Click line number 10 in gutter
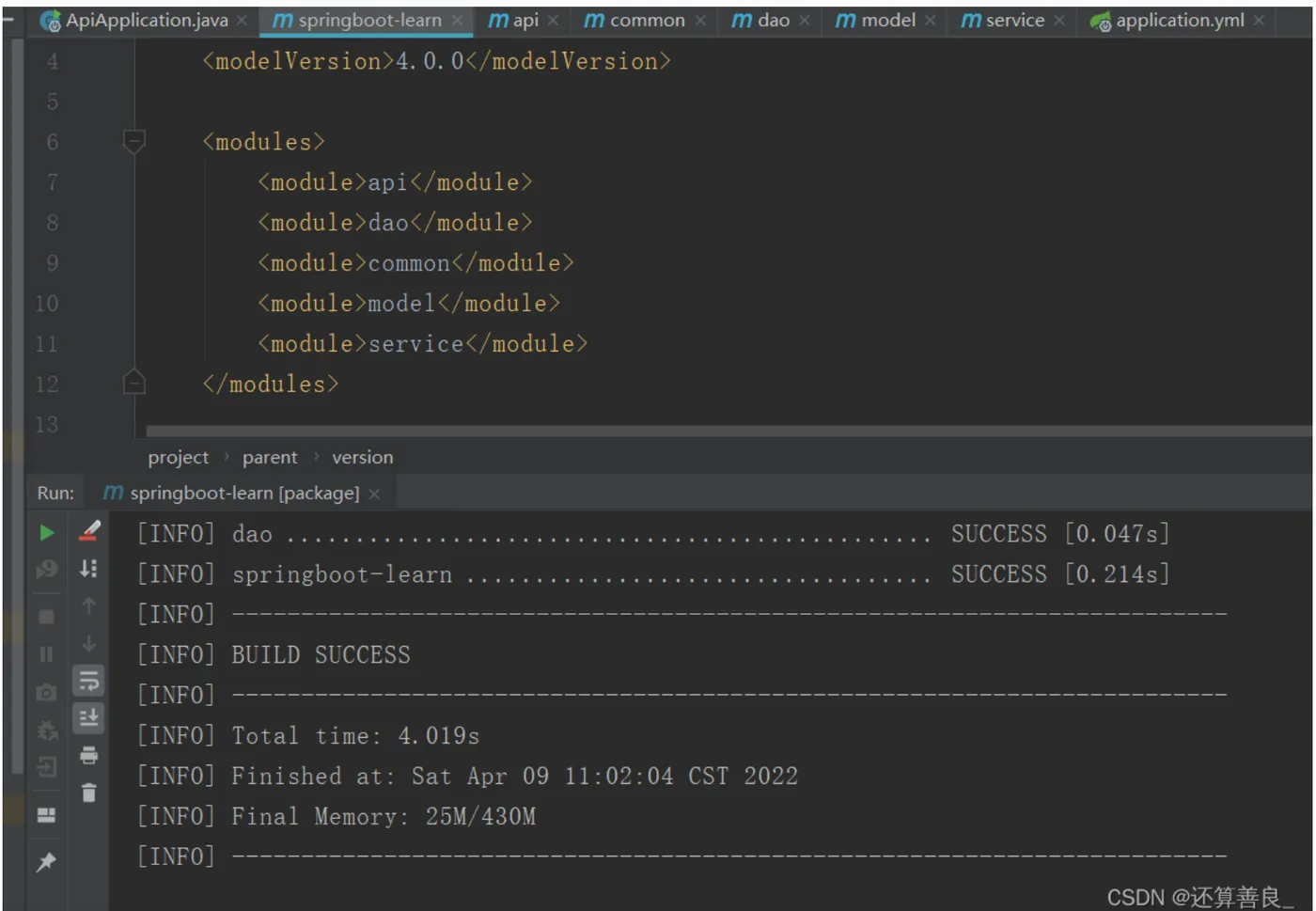 46,304
